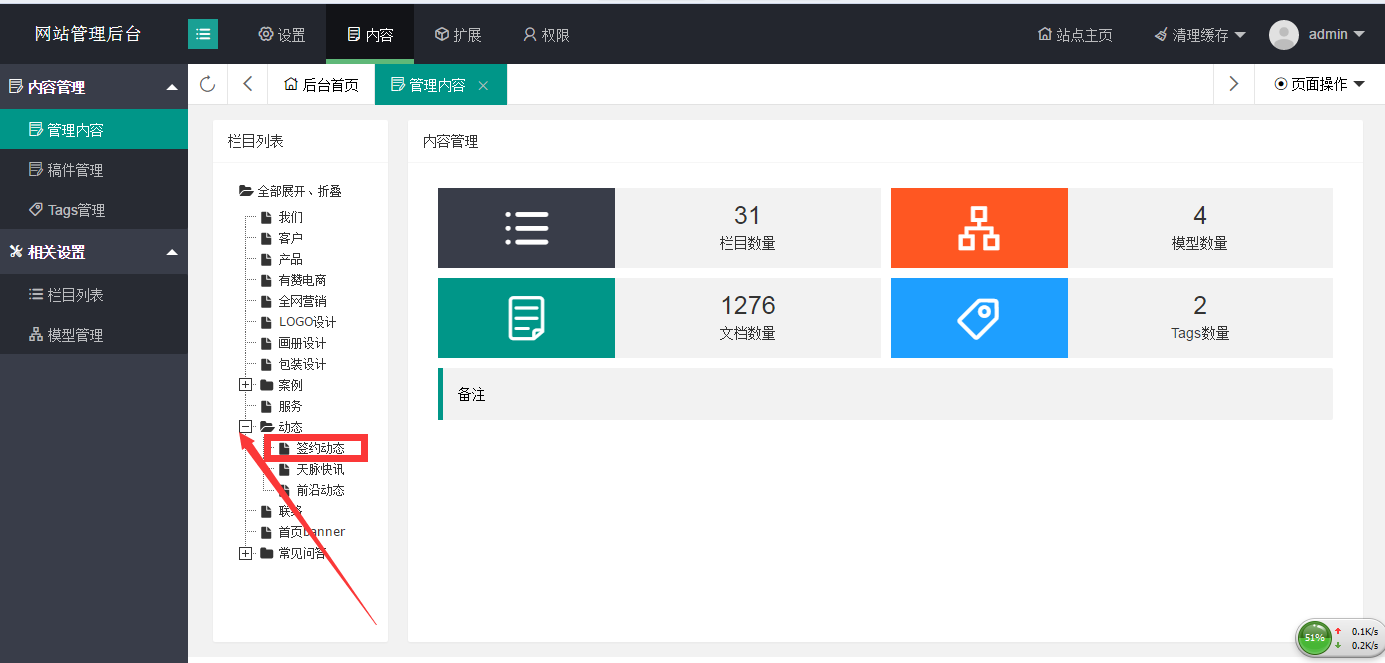Click the dark list icon for 栏目数量

point(526,228)
